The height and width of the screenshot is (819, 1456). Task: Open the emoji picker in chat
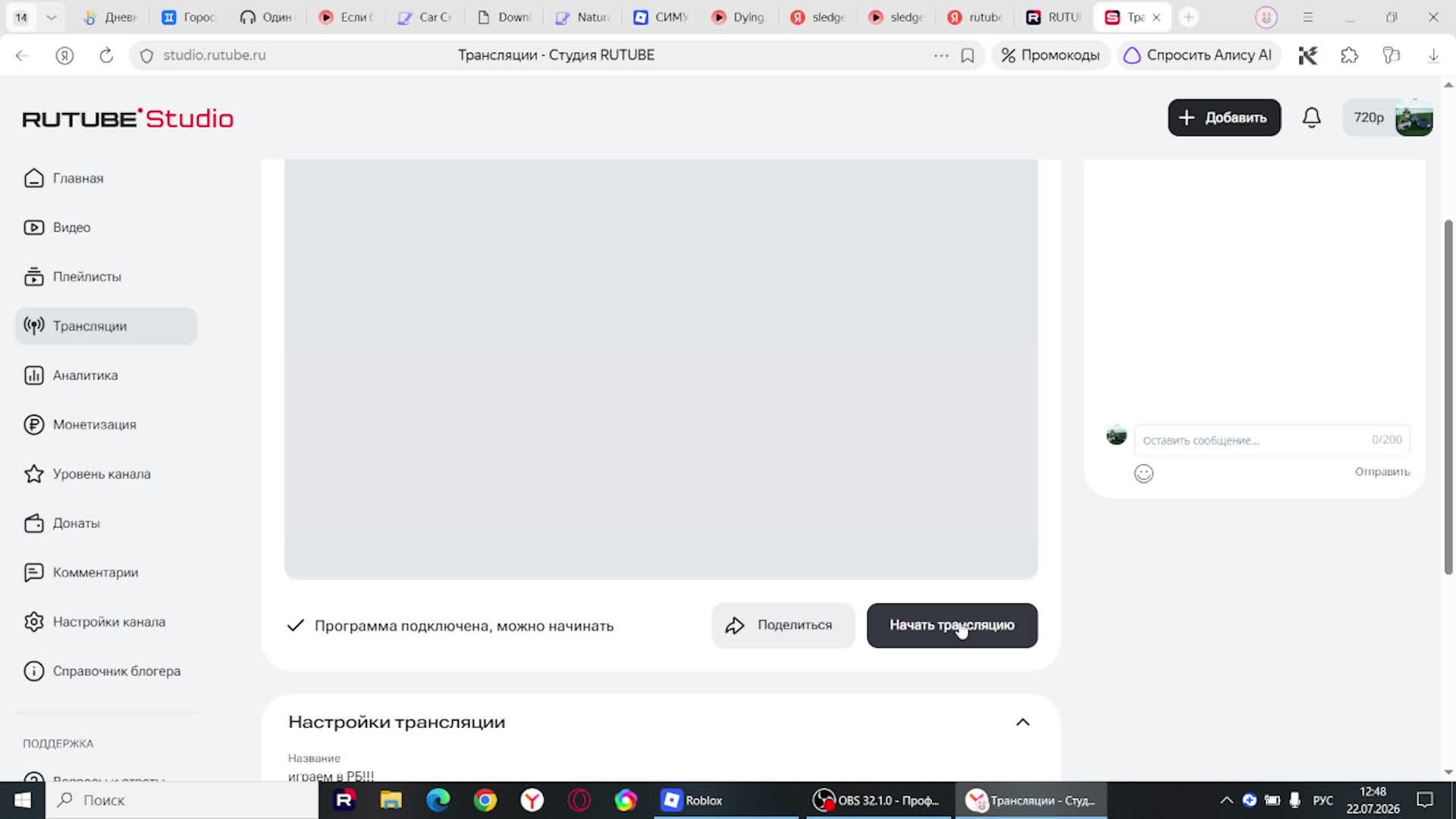pyautogui.click(x=1144, y=473)
